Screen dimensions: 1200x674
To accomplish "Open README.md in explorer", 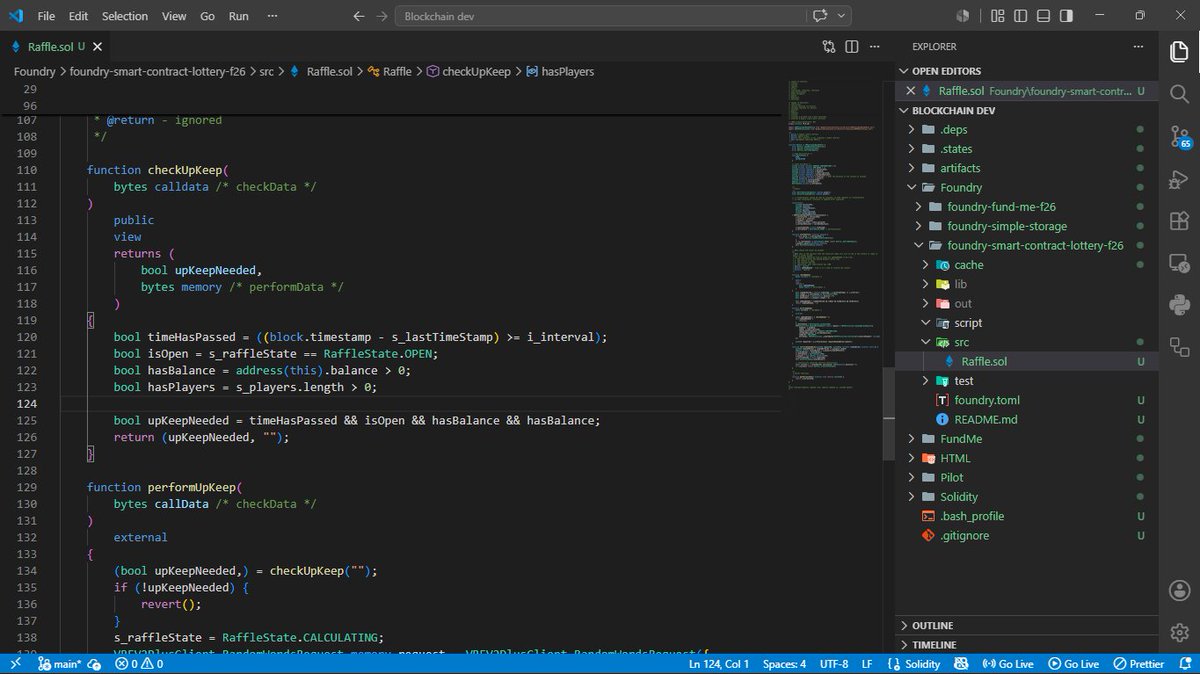I will (x=1028, y=419).
